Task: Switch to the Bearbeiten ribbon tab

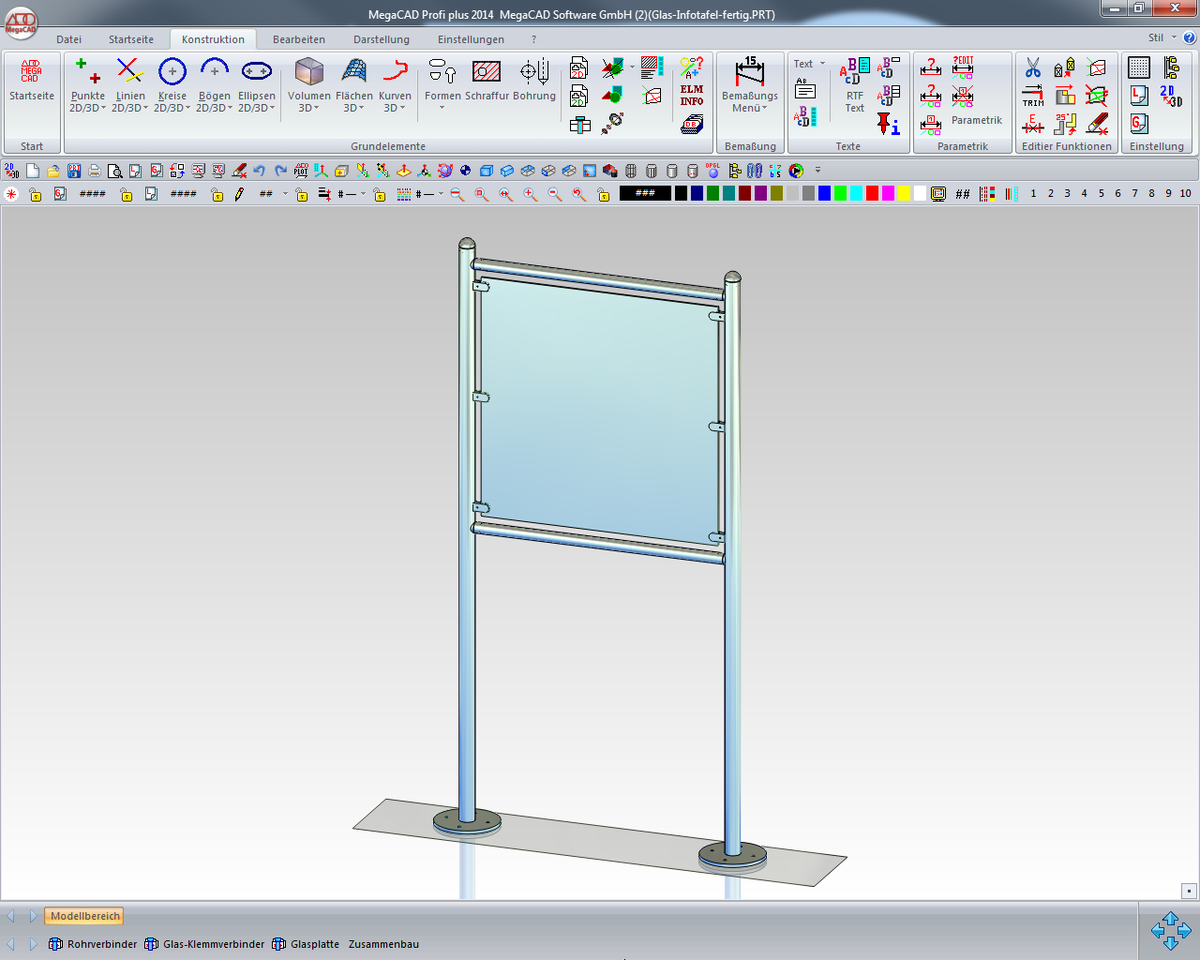Action: 298,39
